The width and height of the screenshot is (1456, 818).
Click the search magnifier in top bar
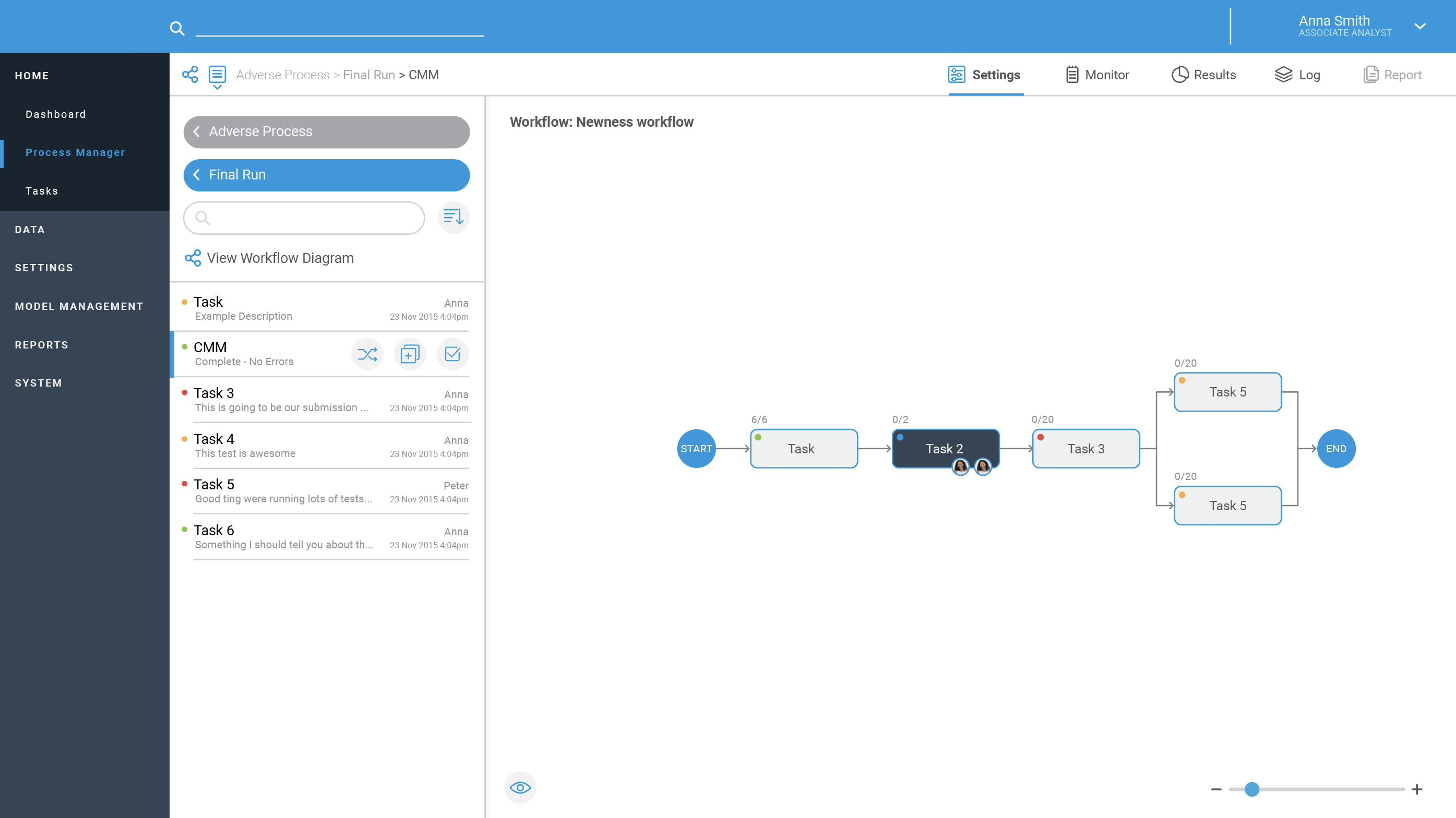(x=177, y=28)
